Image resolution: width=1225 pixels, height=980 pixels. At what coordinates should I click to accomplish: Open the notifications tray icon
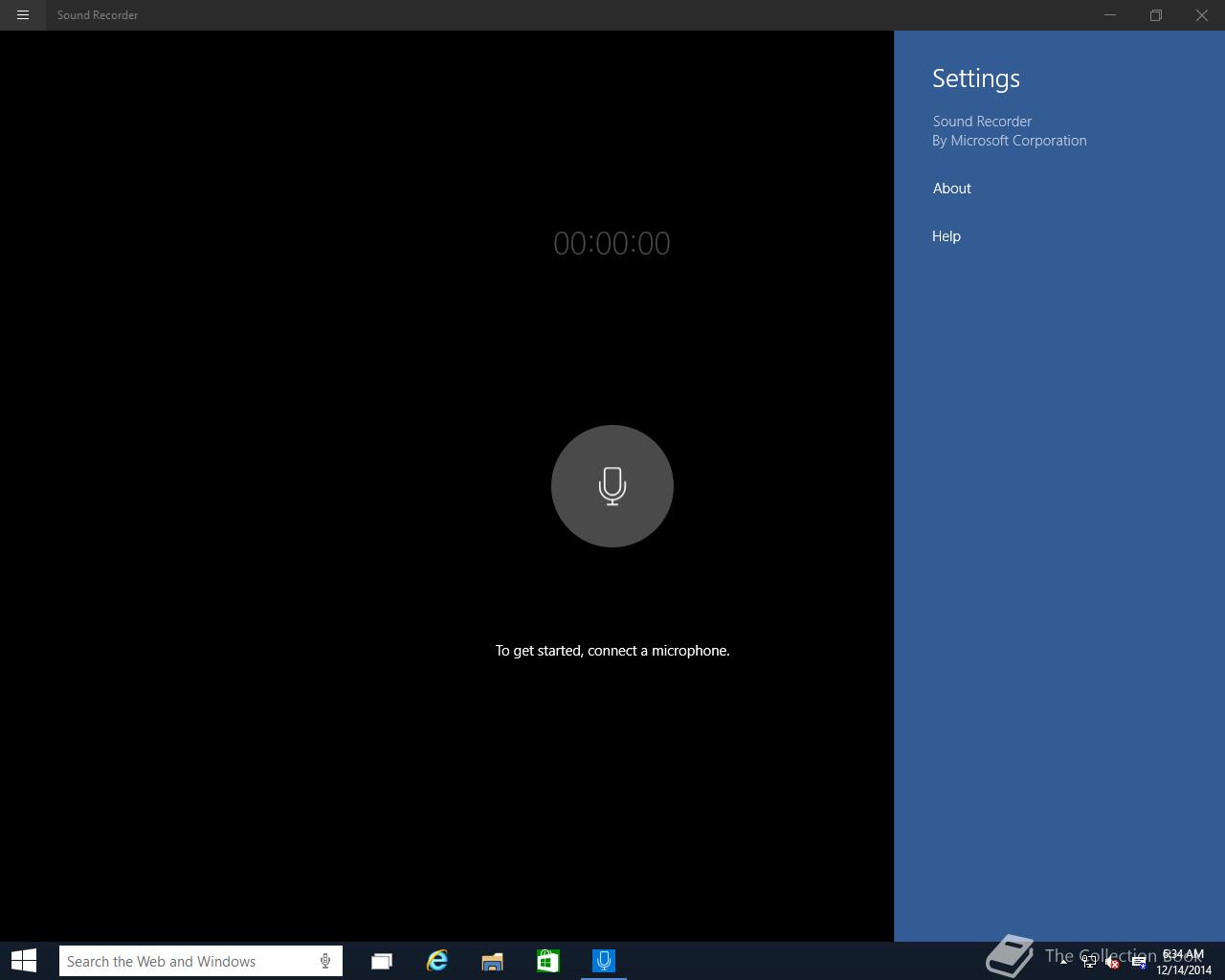pyautogui.click(x=1138, y=962)
